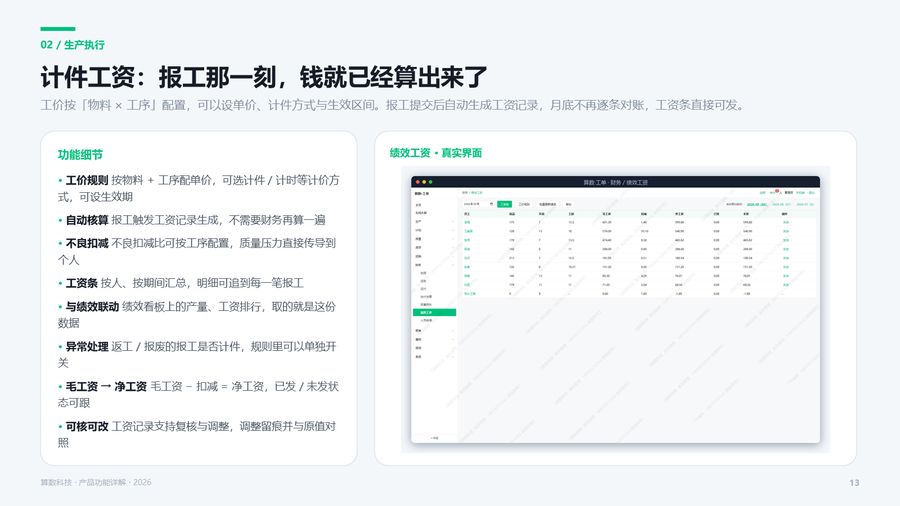The image size is (900, 506).
Task: Click the 不良扣减 bullet
Action: coord(197,251)
